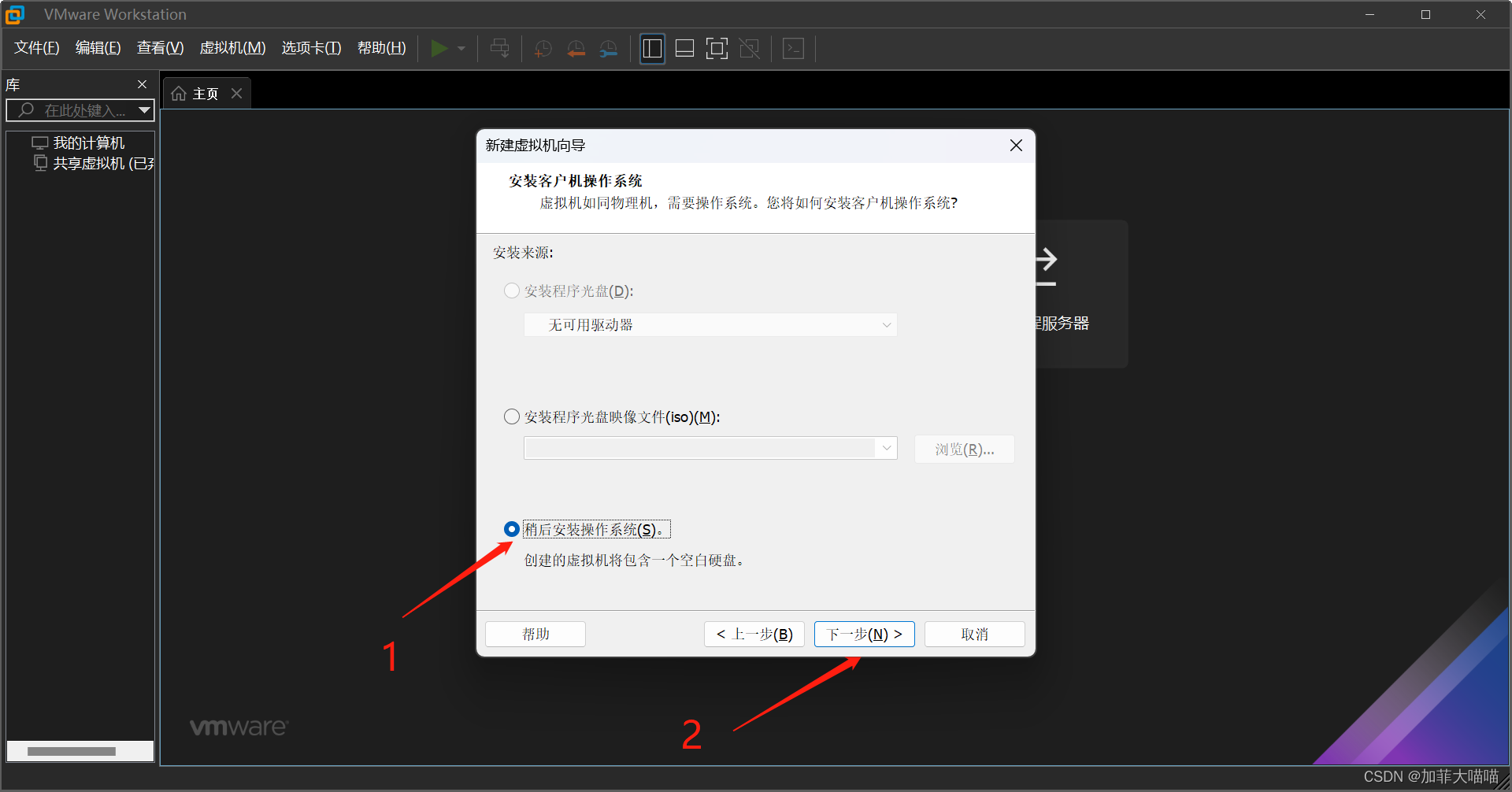This screenshot has height=792, width=1512.
Task: Open the power options dropdown arrow
Action: pyautogui.click(x=461, y=49)
